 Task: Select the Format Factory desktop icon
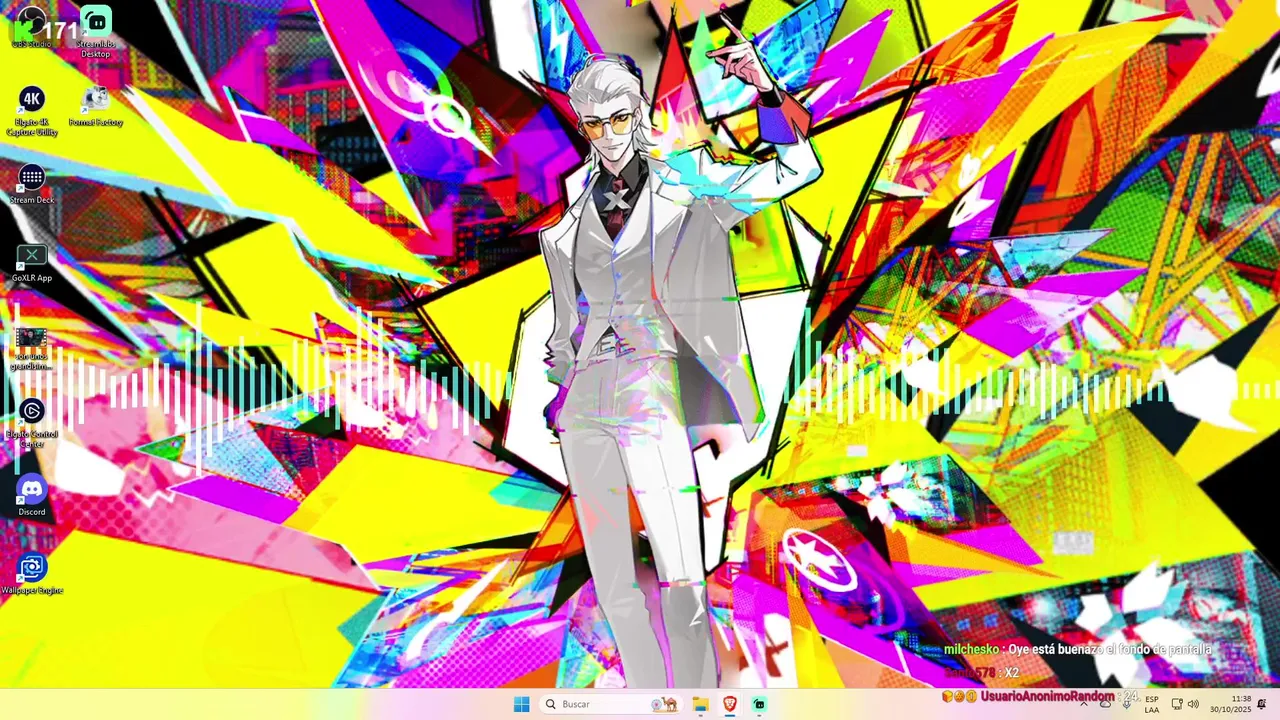pyautogui.click(x=96, y=105)
